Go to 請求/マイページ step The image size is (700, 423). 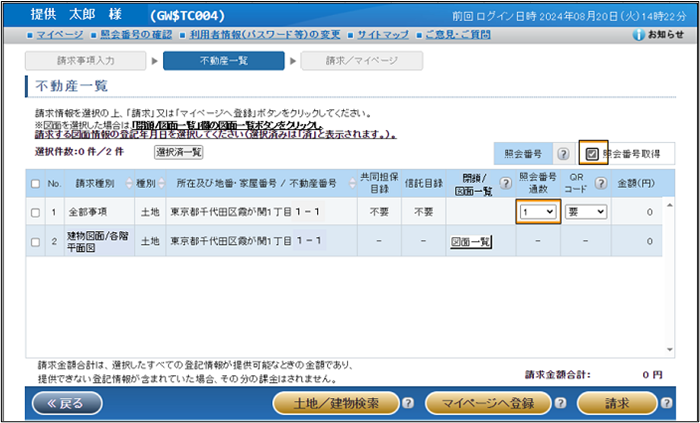362,61
